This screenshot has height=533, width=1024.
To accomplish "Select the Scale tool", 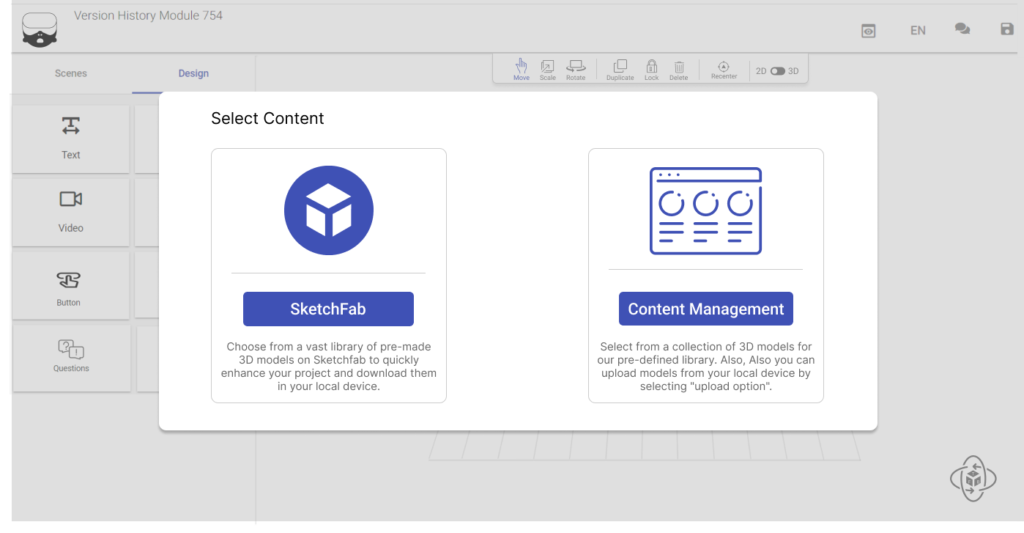I will [x=547, y=70].
